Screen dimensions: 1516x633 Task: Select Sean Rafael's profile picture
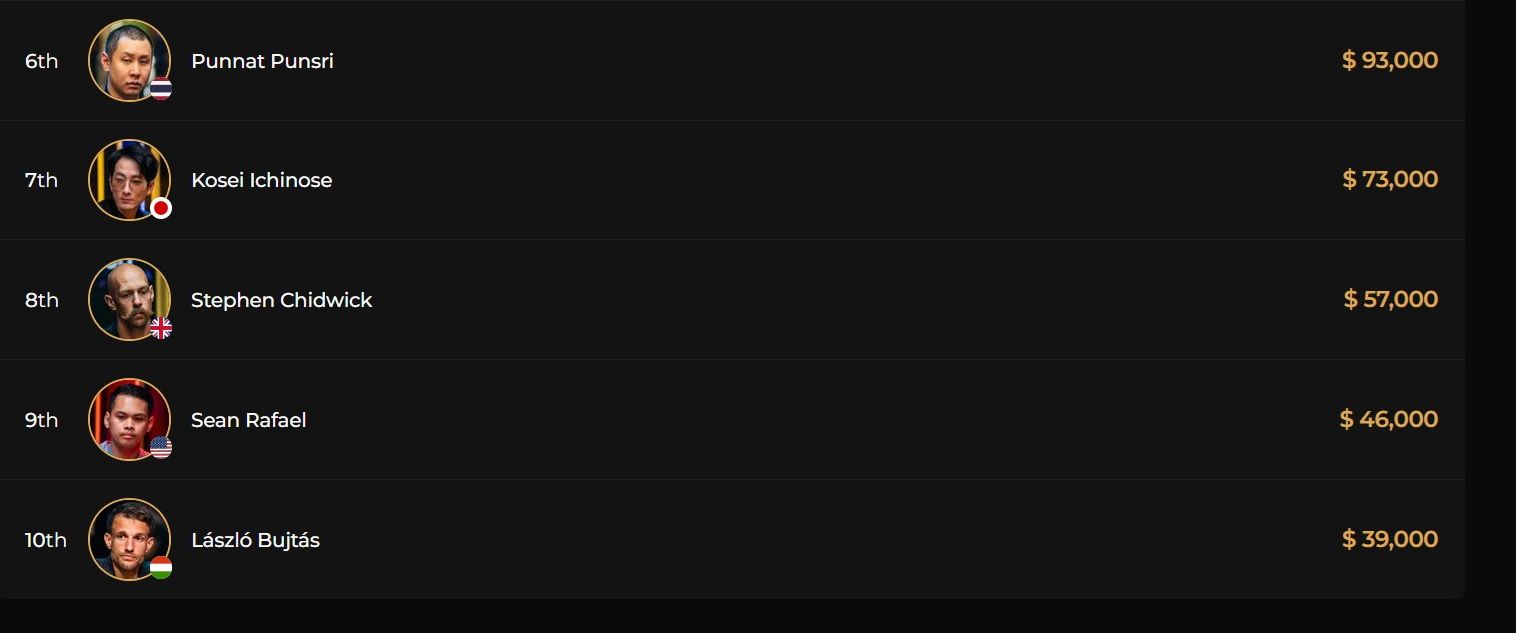[129, 419]
